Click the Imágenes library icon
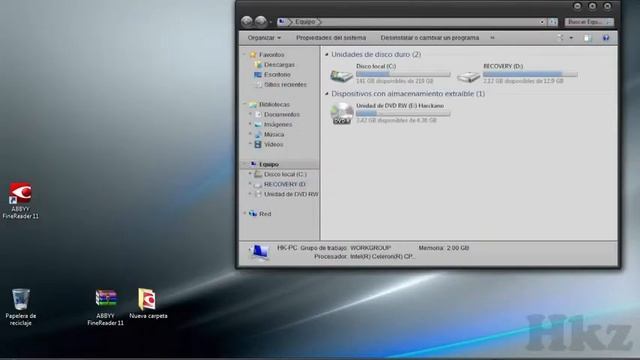Viewport: 640px width, 360px height. tap(258, 124)
